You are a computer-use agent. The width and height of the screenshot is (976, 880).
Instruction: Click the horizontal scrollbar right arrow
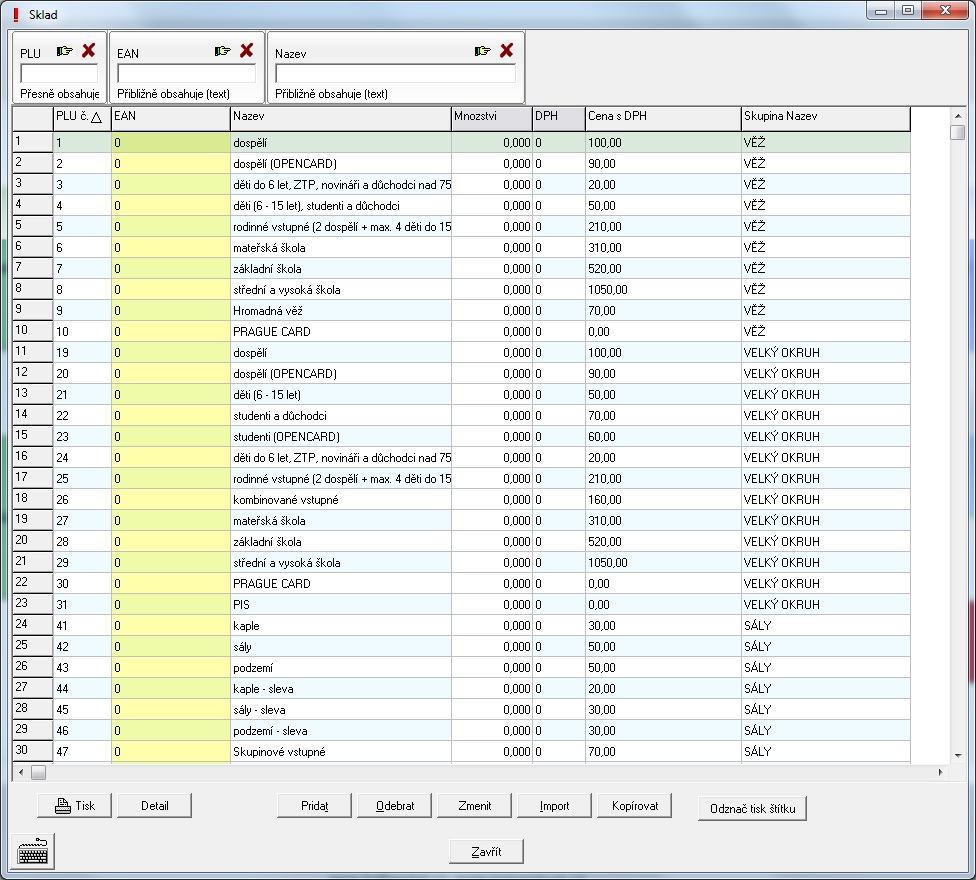[941, 772]
